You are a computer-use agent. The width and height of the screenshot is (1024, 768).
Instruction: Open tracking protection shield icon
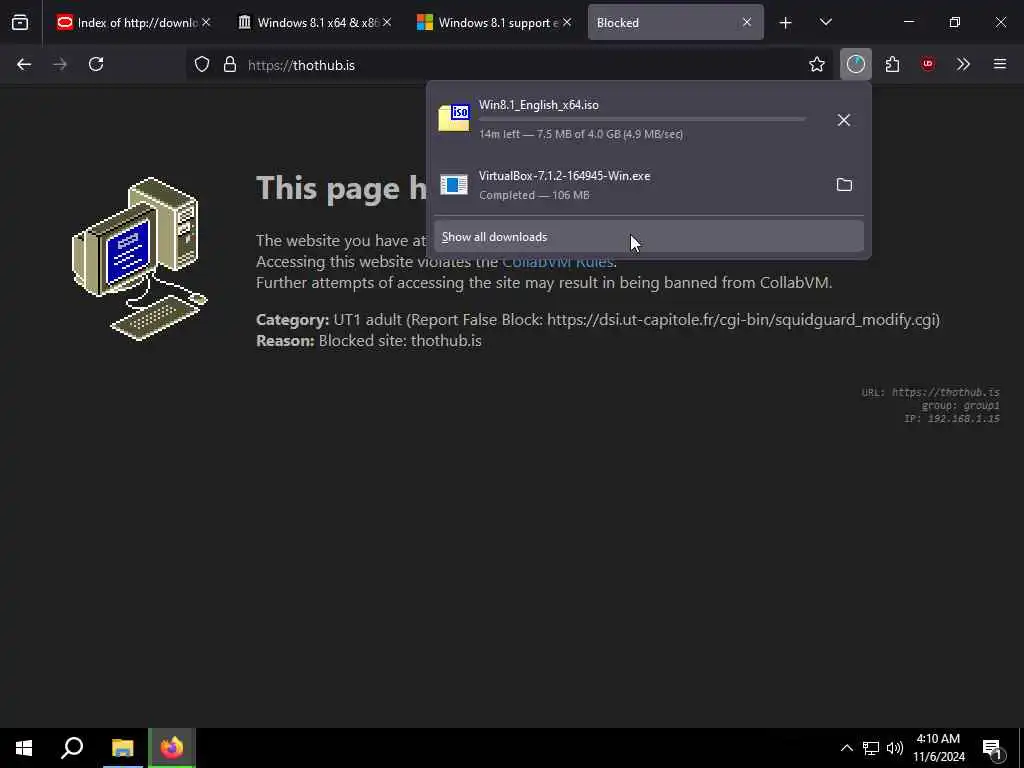click(x=202, y=64)
